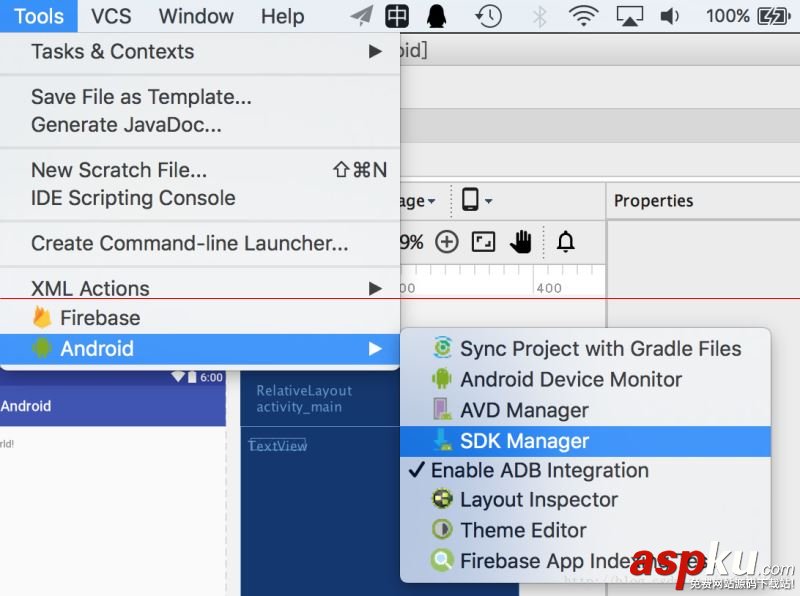Uncheck Enable ADB Integration
800x596 pixels.
[530, 470]
